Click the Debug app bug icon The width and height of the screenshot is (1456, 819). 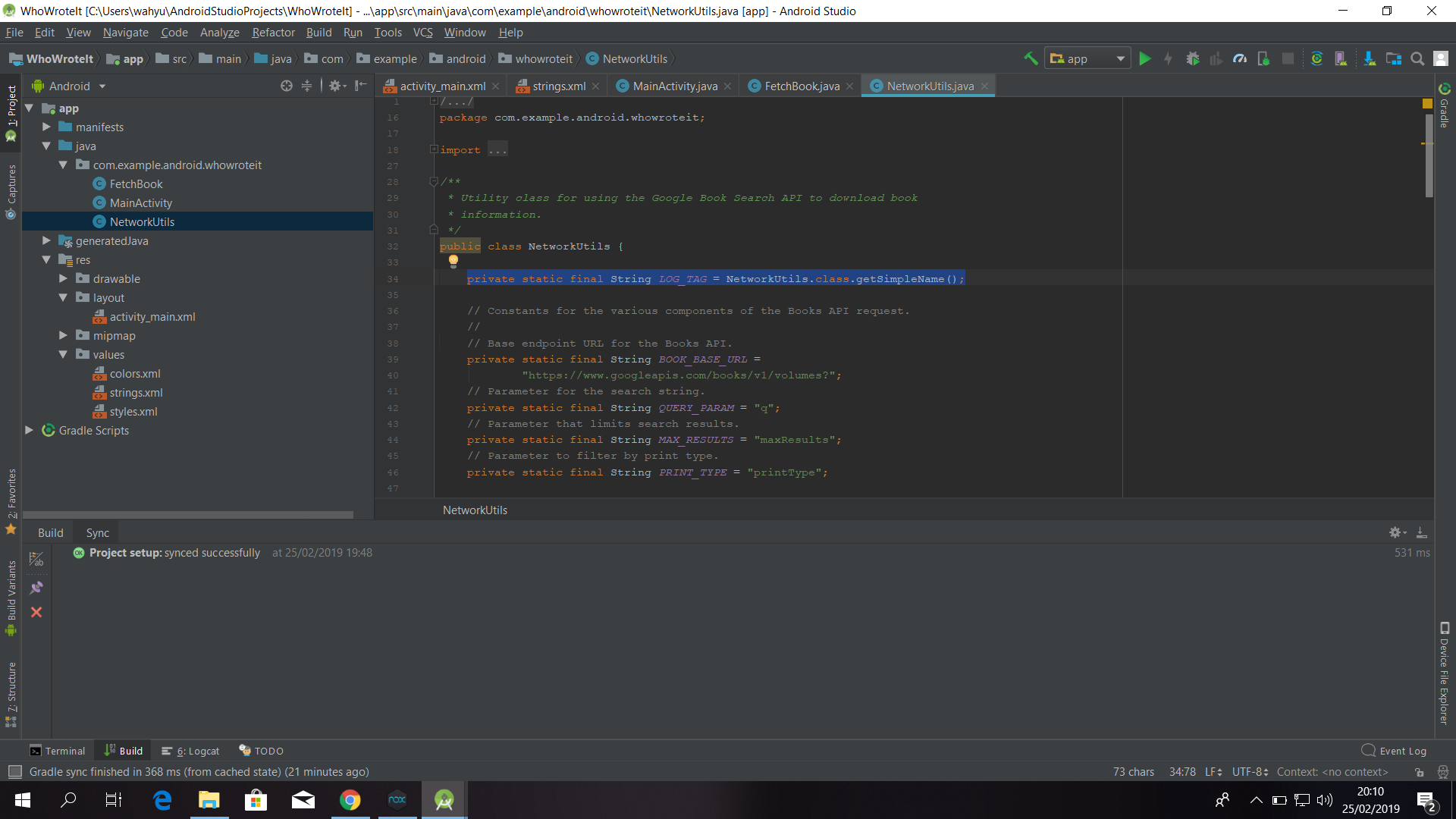(1192, 59)
